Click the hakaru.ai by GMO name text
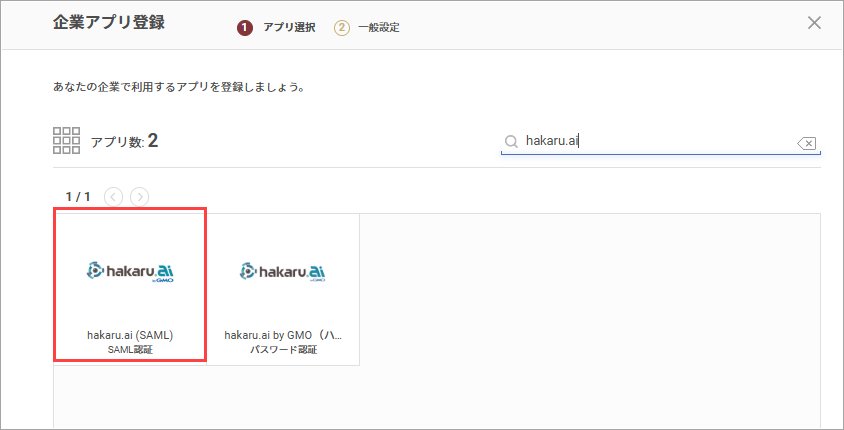 283,335
